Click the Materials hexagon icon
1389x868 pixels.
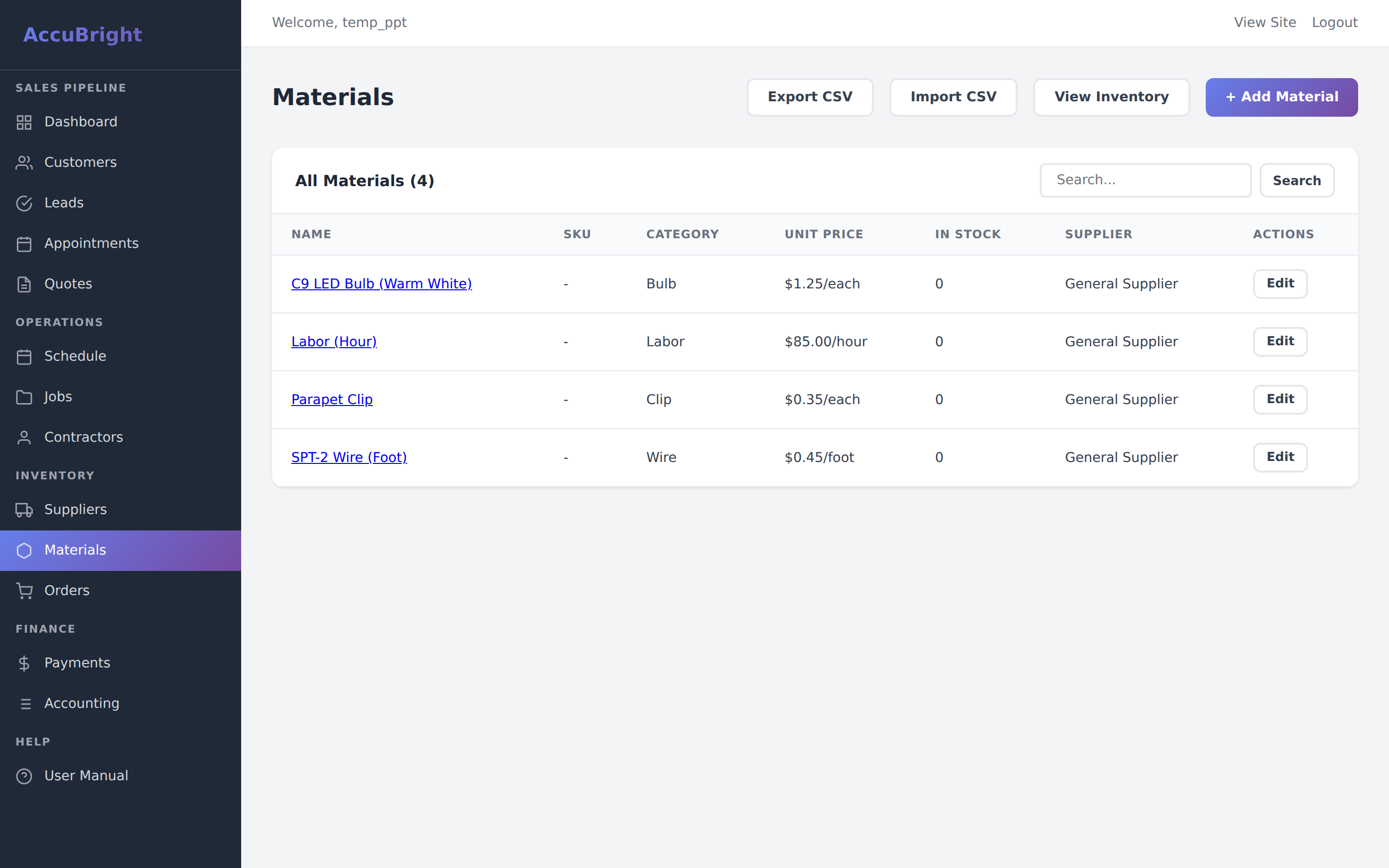pyautogui.click(x=24, y=550)
